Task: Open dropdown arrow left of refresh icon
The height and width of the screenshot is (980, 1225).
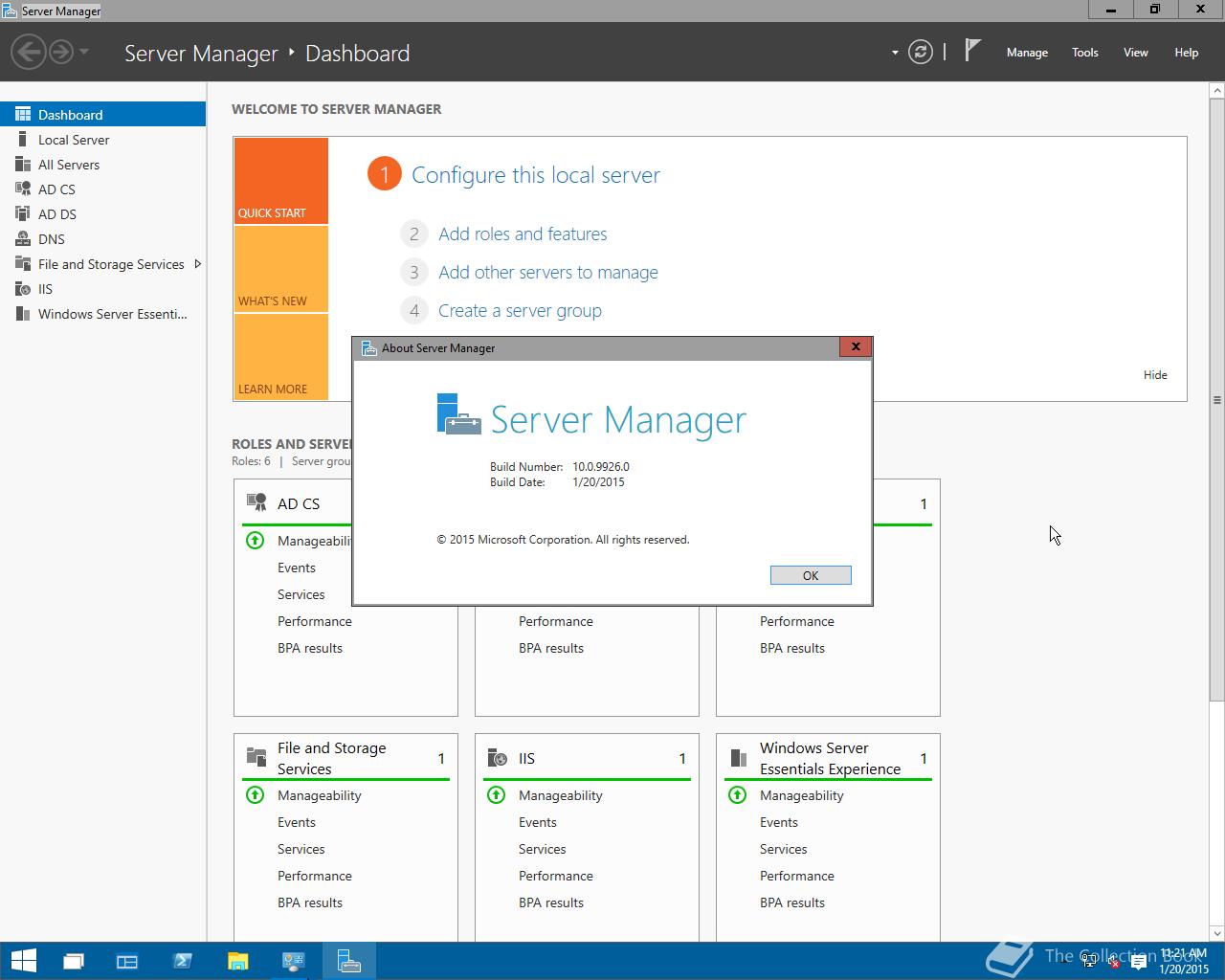Action: (x=895, y=53)
